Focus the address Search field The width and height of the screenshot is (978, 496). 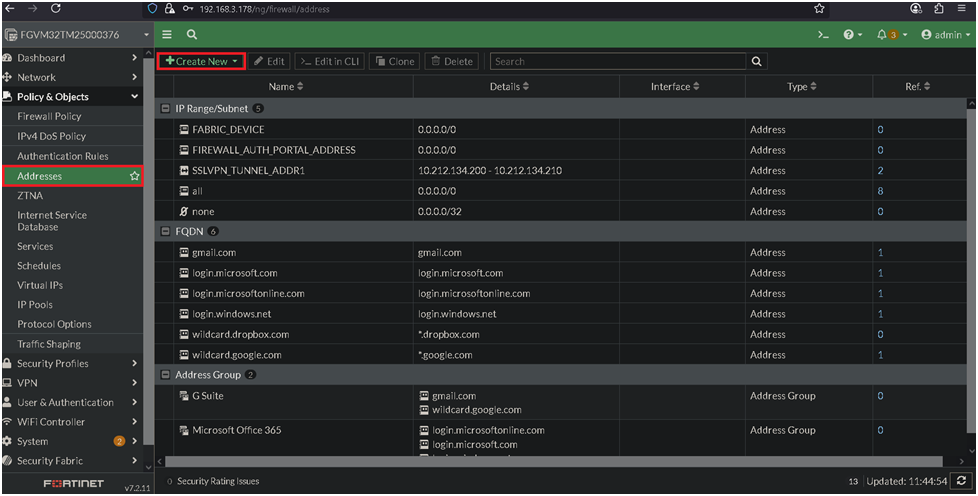click(617, 61)
